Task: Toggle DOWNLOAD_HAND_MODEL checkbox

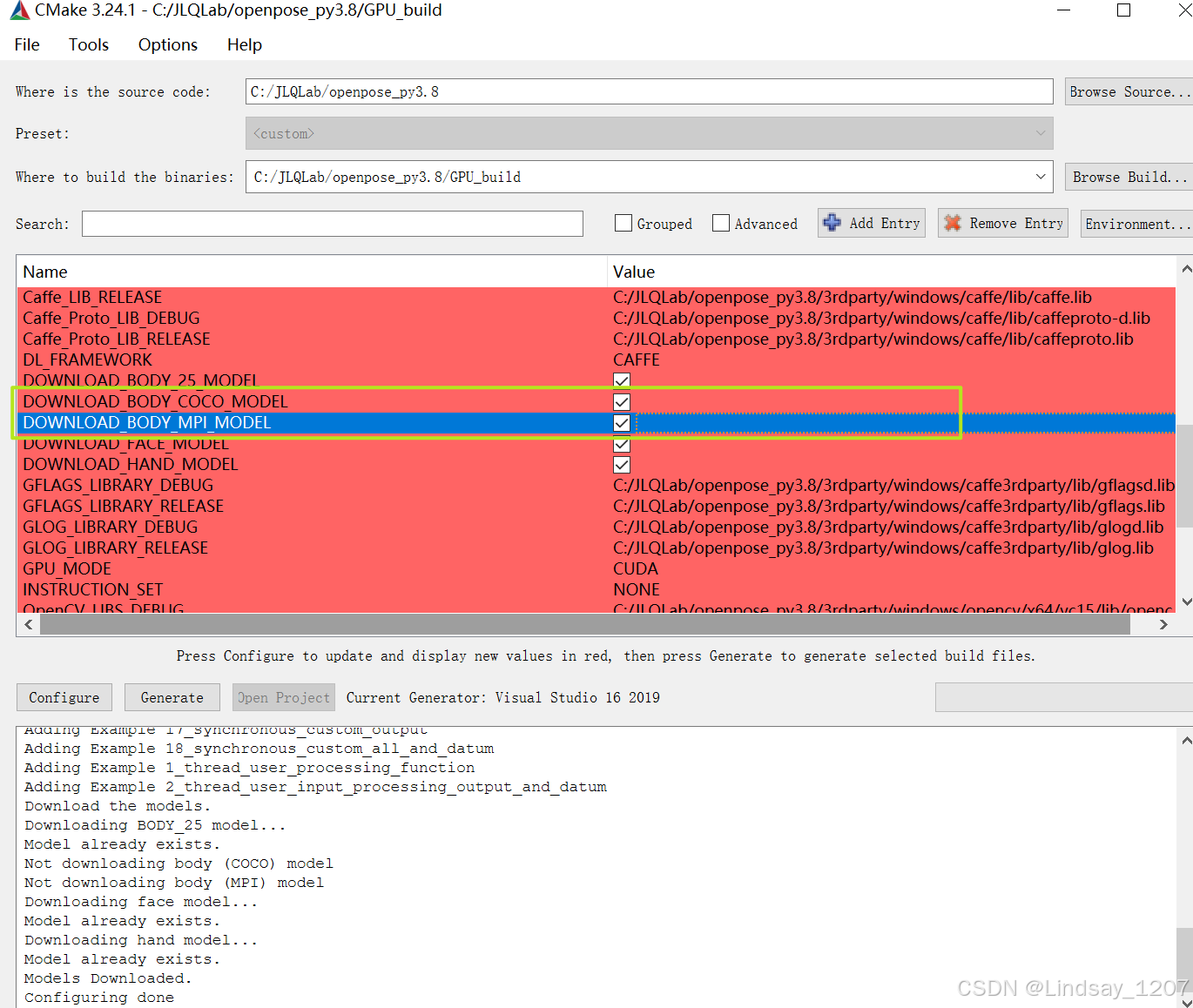Action: [622, 464]
